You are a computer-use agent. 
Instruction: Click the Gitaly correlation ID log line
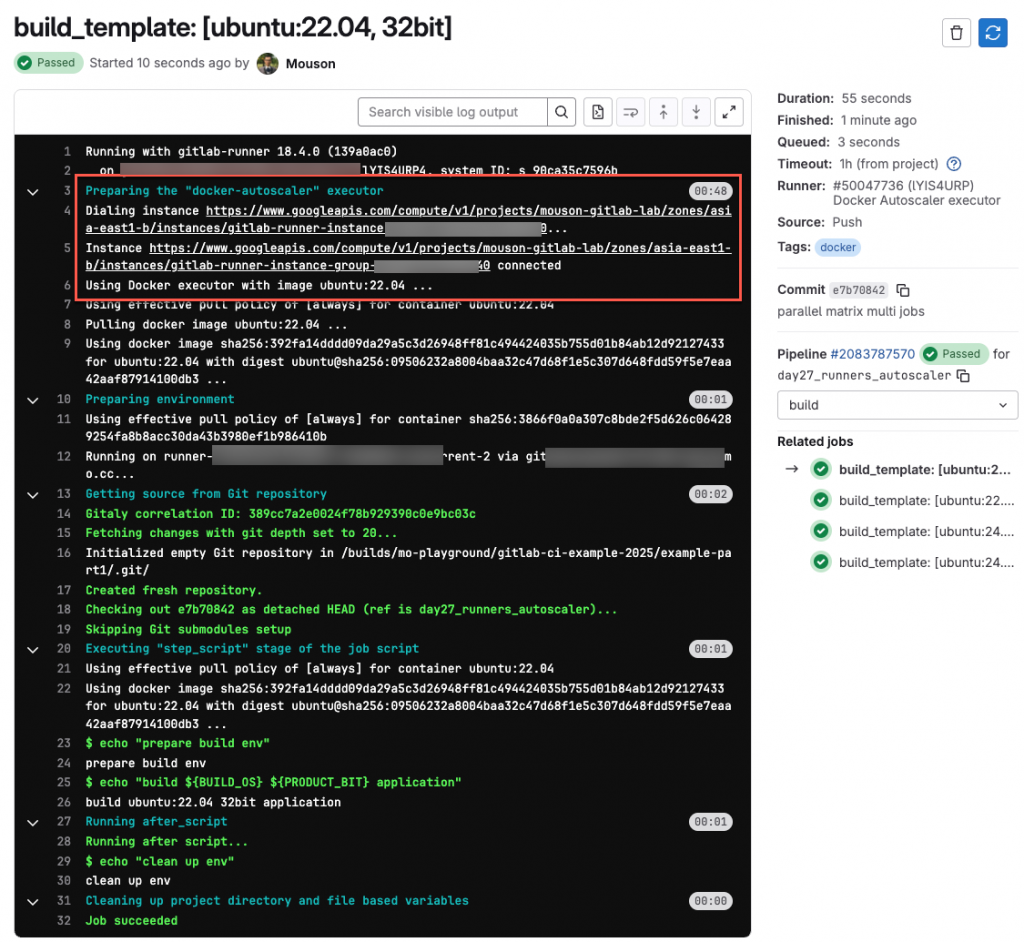tap(280, 514)
